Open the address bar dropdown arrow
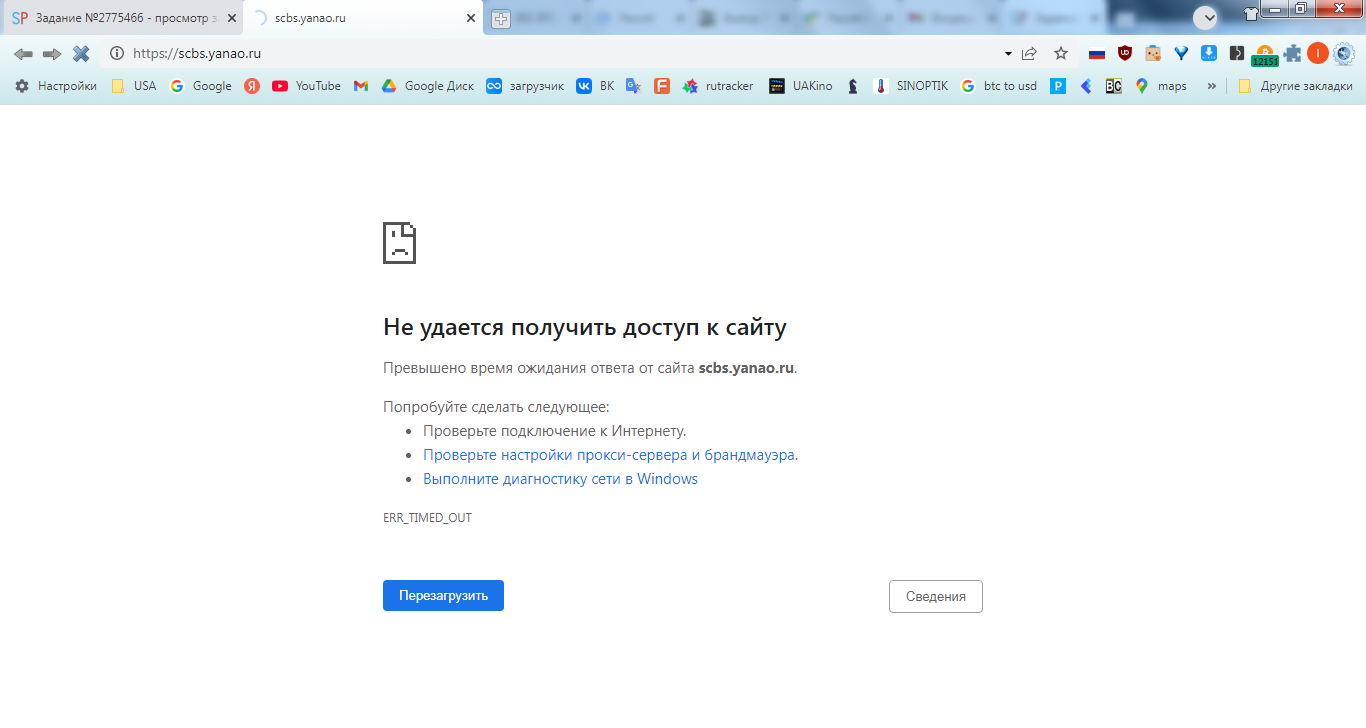1366x728 pixels. 1007,54
